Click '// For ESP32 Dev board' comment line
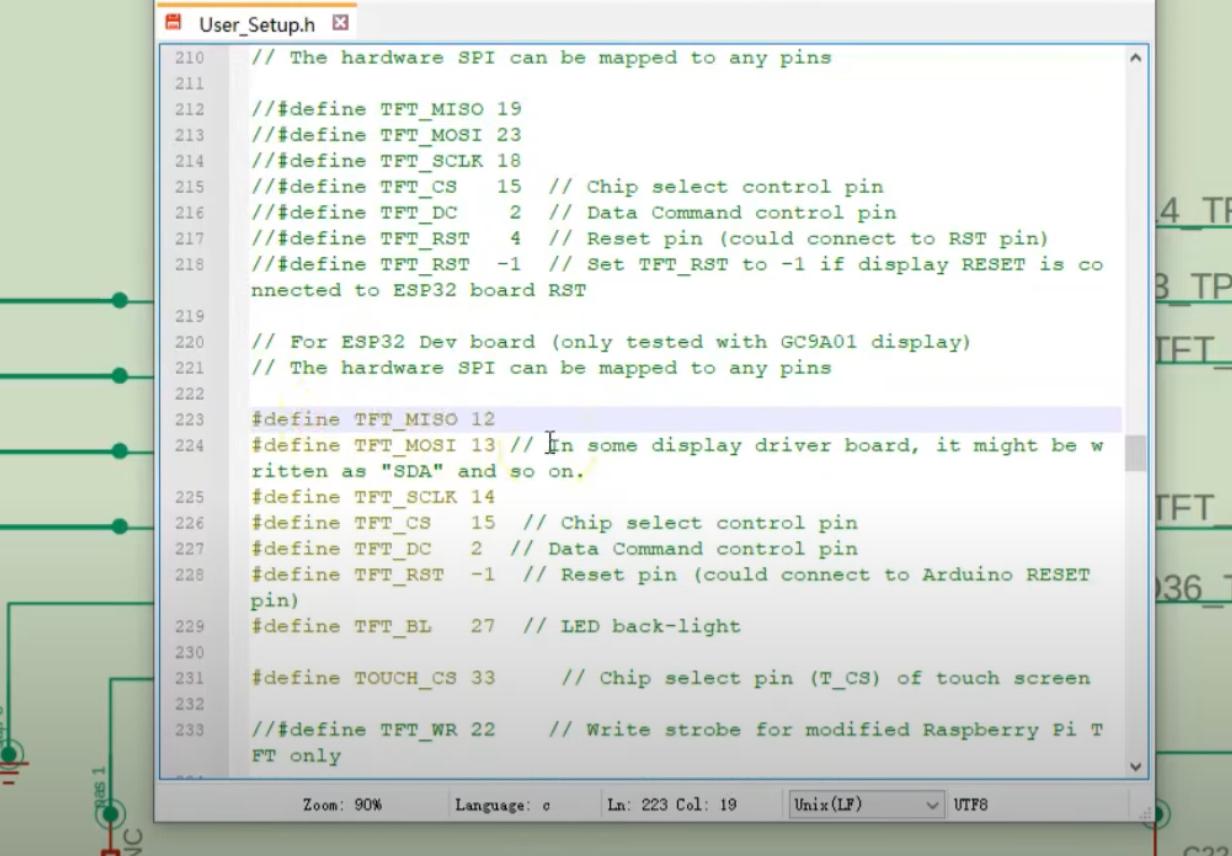This screenshot has width=1232, height=856. click(611, 342)
